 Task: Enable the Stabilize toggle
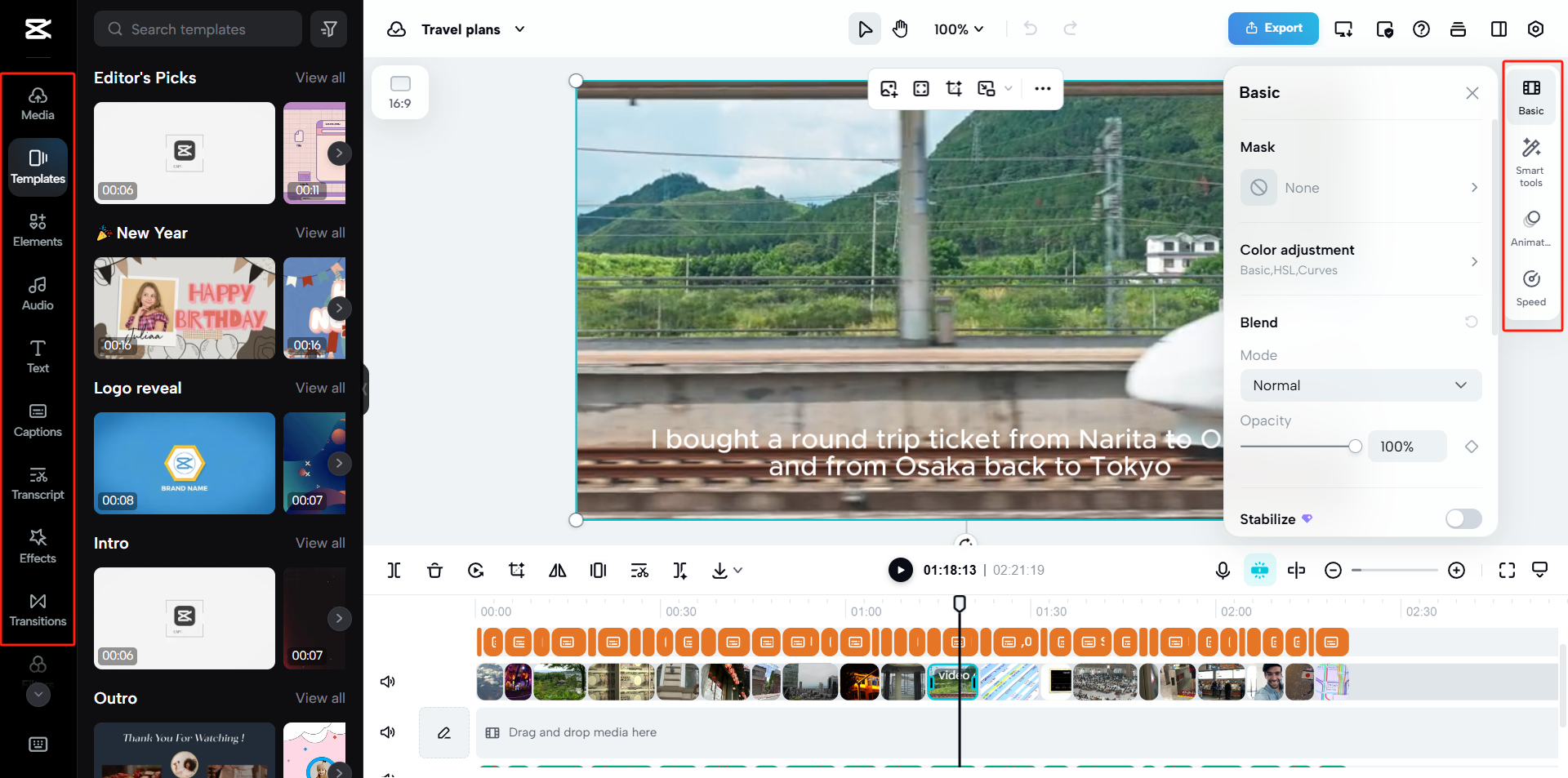click(1463, 519)
